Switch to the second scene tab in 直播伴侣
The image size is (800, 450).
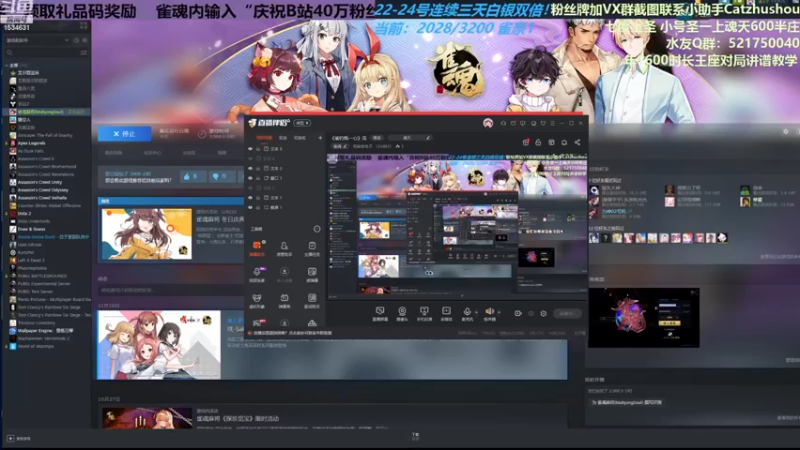click(x=283, y=138)
